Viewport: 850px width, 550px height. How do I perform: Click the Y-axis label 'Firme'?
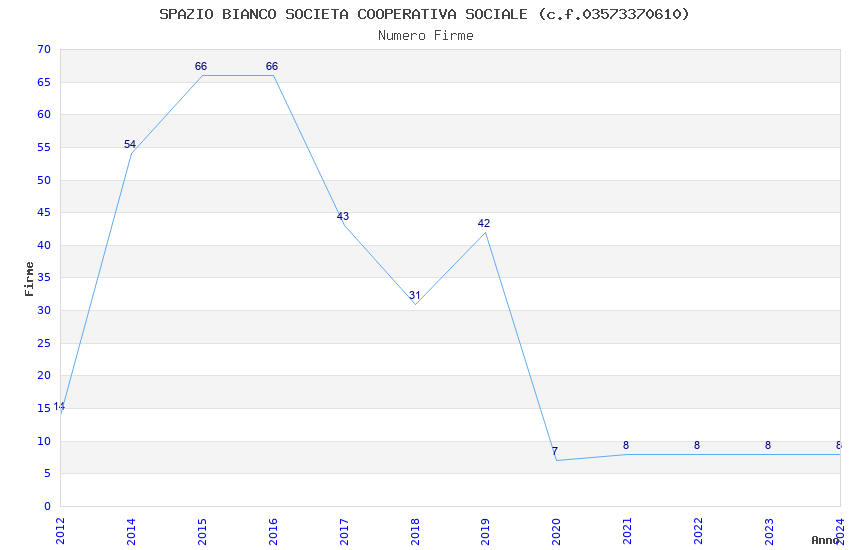click(x=29, y=279)
